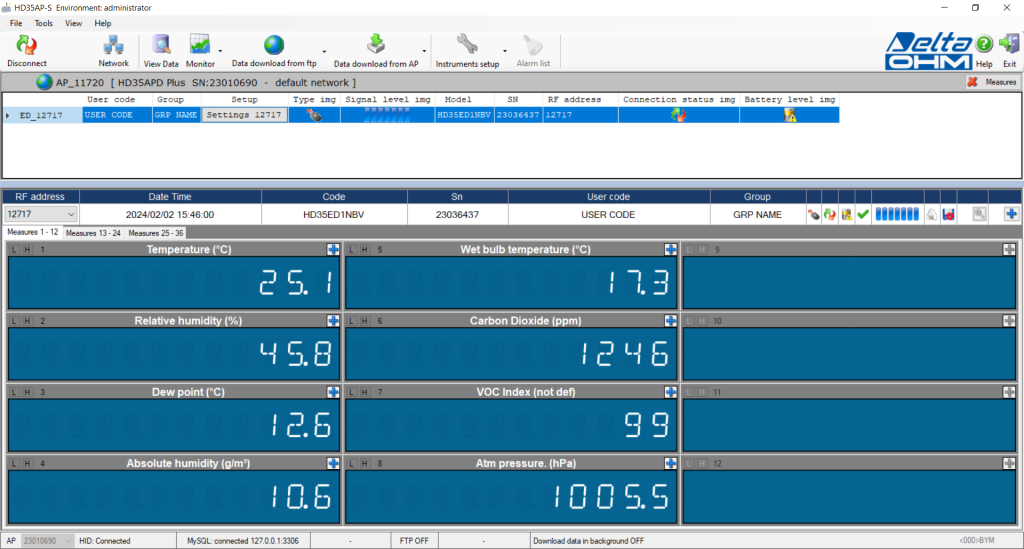The image size is (1024, 549).
Task: Open the Data download from AP dropdown arrow
Action: click(424, 51)
